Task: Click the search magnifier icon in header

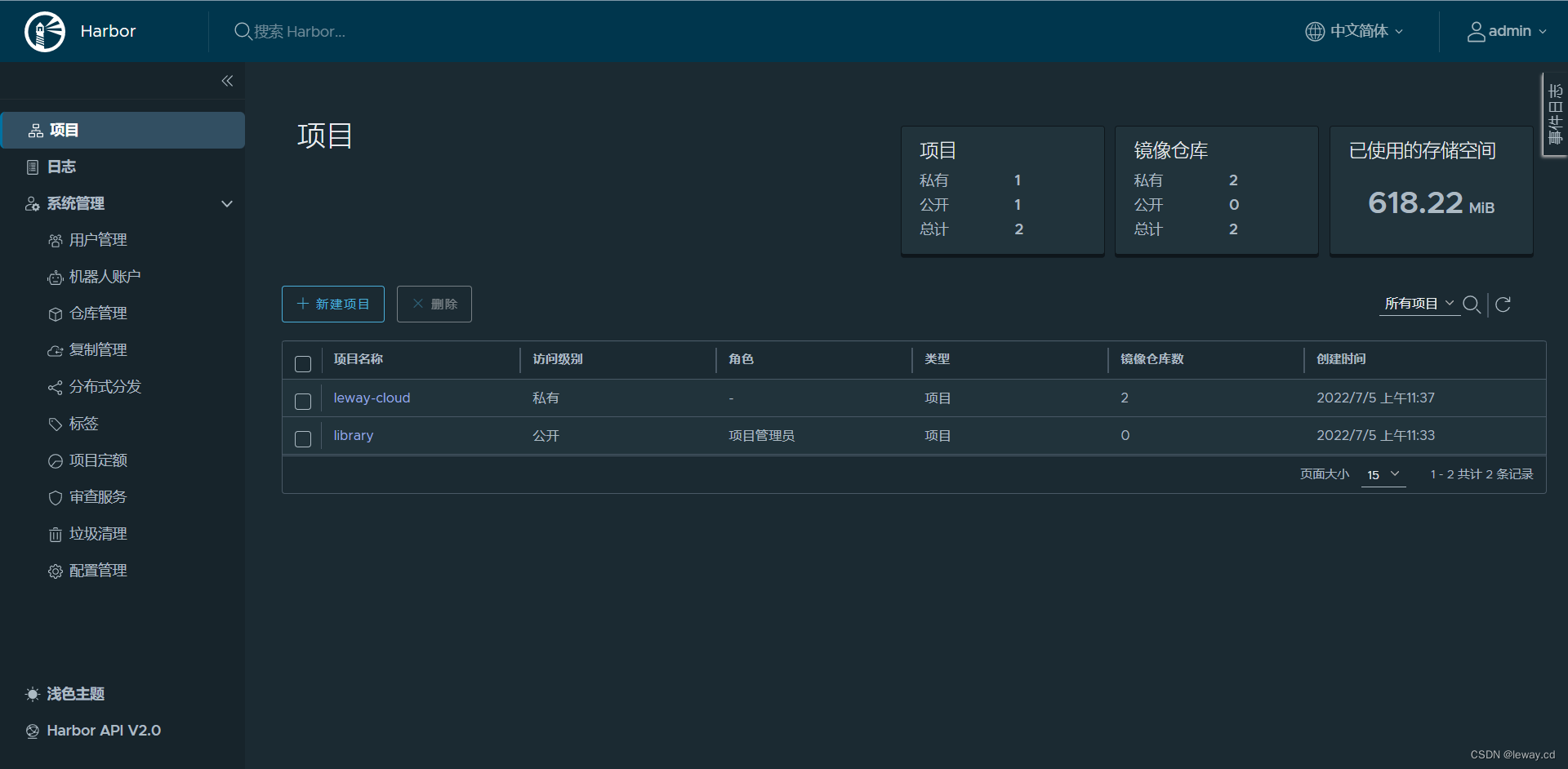Action: coord(243,31)
